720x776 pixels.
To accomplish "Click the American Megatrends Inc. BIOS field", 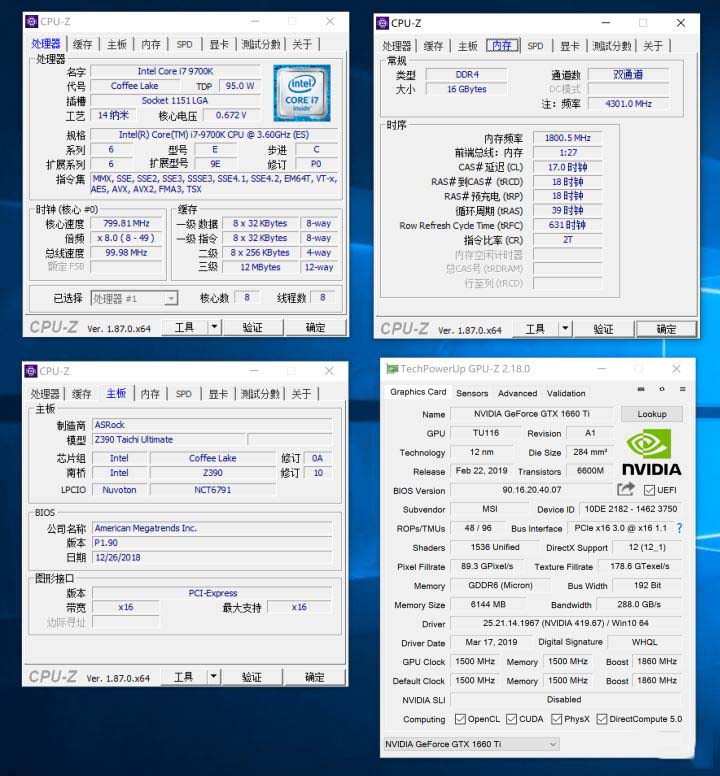I will click(x=212, y=528).
